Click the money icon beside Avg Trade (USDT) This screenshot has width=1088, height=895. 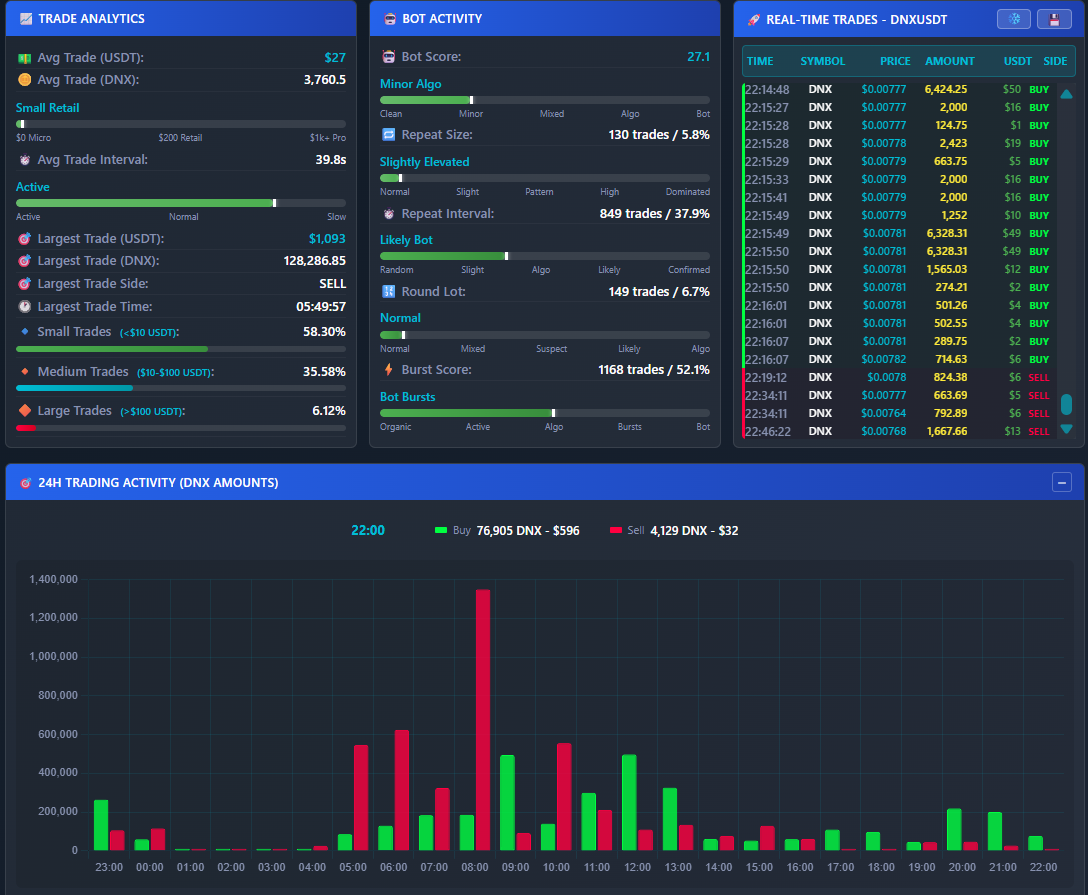point(24,58)
